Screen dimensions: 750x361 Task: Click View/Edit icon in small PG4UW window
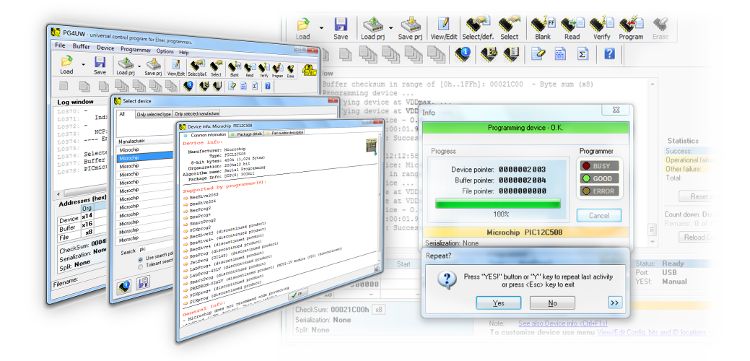(176, 68)
